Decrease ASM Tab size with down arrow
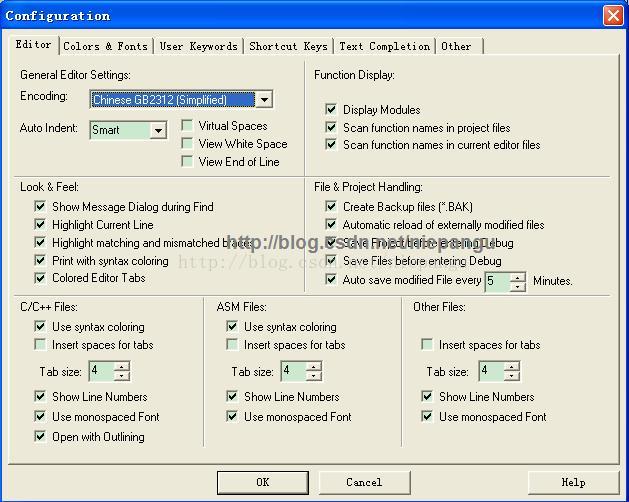 (314, 376)
